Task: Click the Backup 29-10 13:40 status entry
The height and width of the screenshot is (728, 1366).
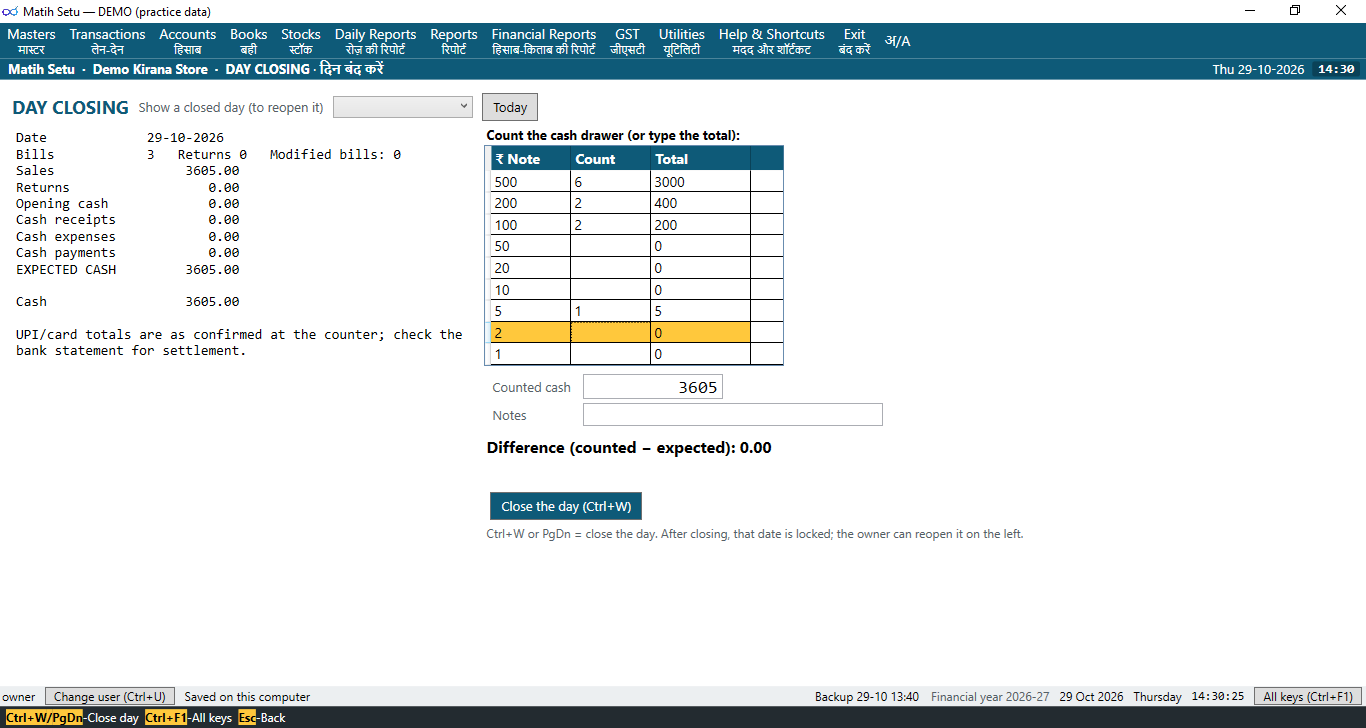Action: click(867, 696)
